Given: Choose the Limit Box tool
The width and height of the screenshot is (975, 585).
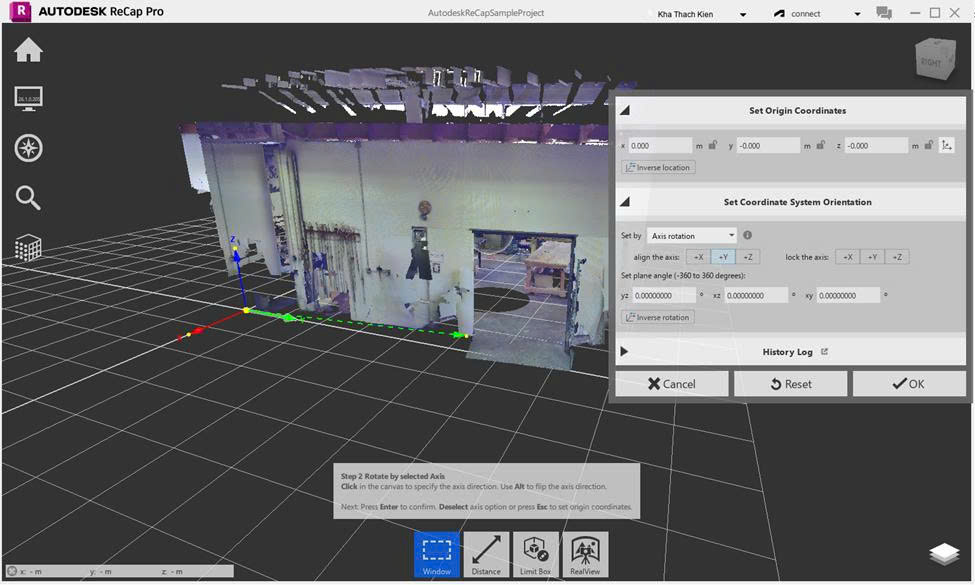Looking at the screenshot, I should pyautogui.click(x=535, y=554).
